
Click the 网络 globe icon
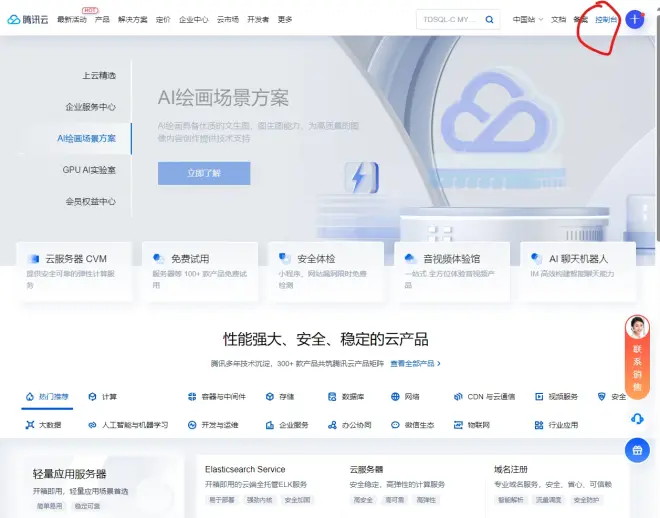[x=395, y=396]
